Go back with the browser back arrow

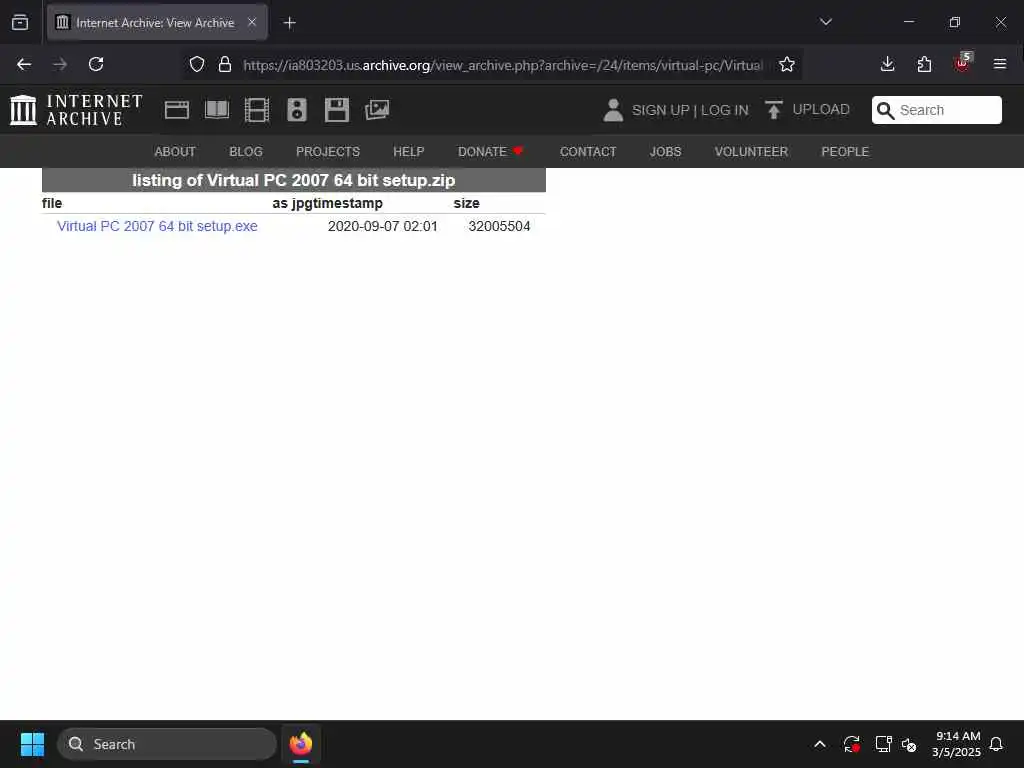pyautogui.click(x=24, y=64)
